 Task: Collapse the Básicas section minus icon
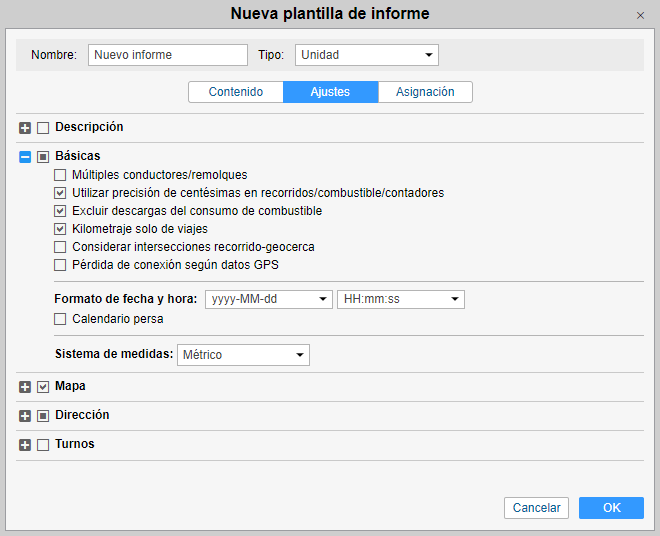[x=25, y=157]
